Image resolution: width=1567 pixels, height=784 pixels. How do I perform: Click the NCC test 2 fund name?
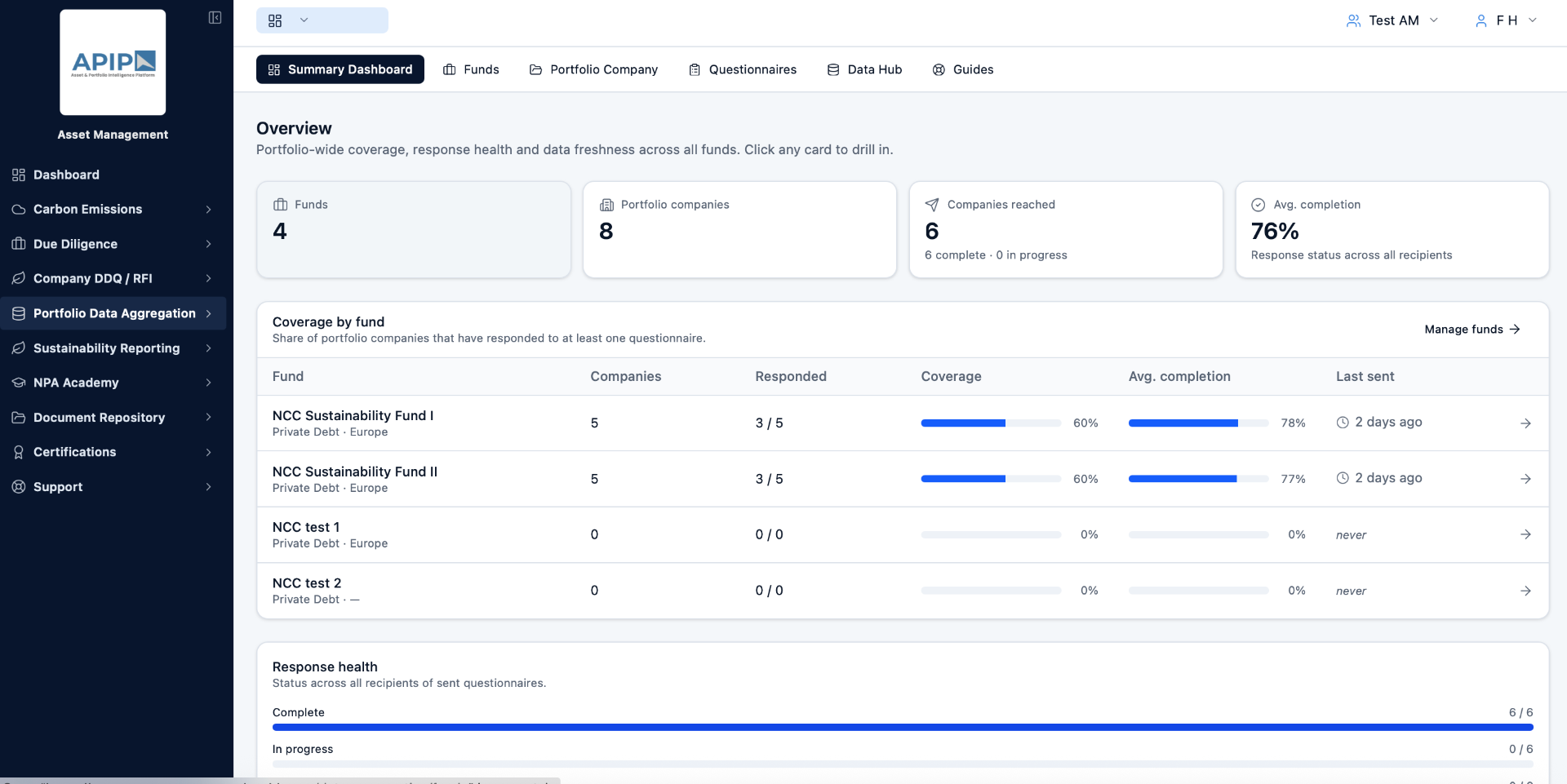[307, 583]
